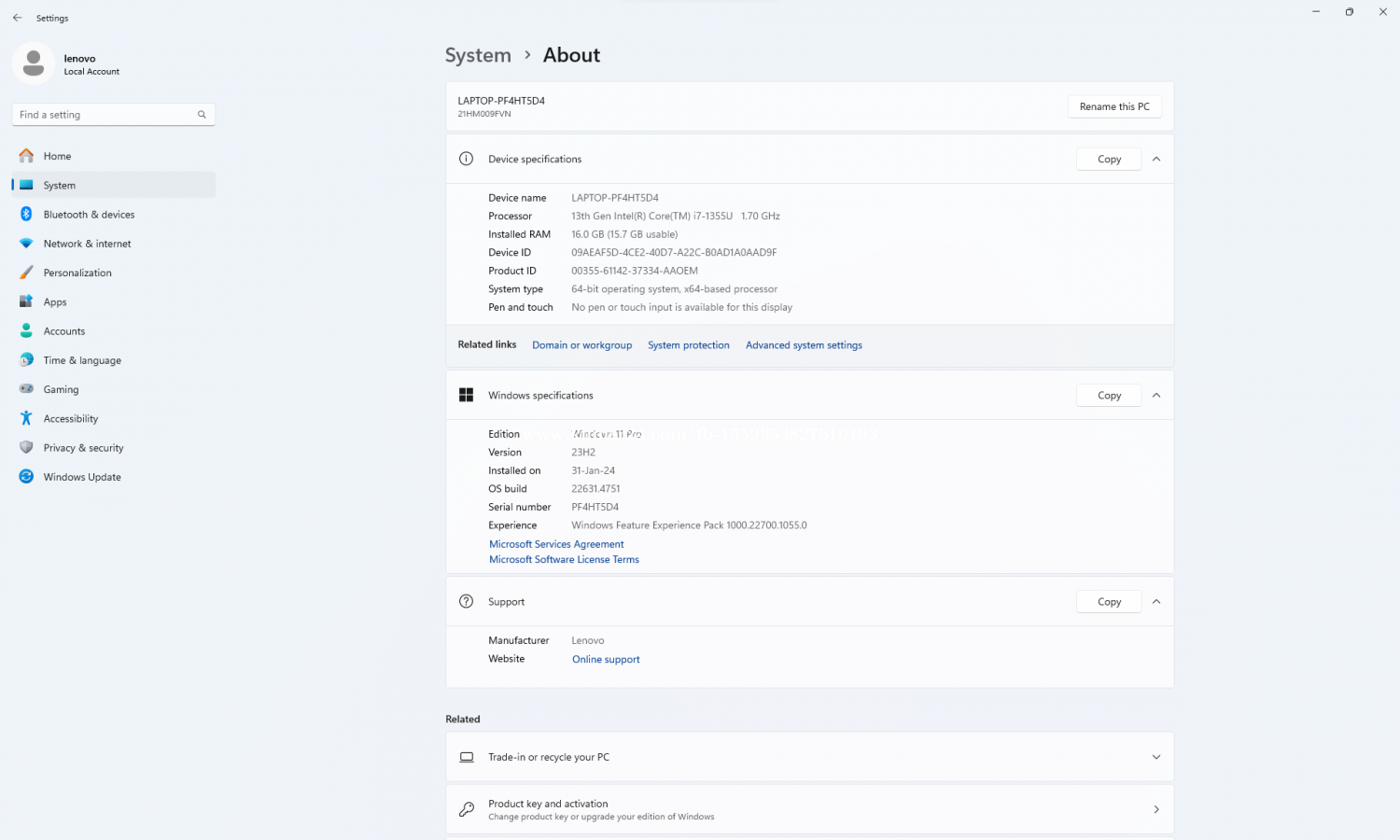The image size is (1400, 840).
Task: Click the Device ID value
Action: click(674, 252)
